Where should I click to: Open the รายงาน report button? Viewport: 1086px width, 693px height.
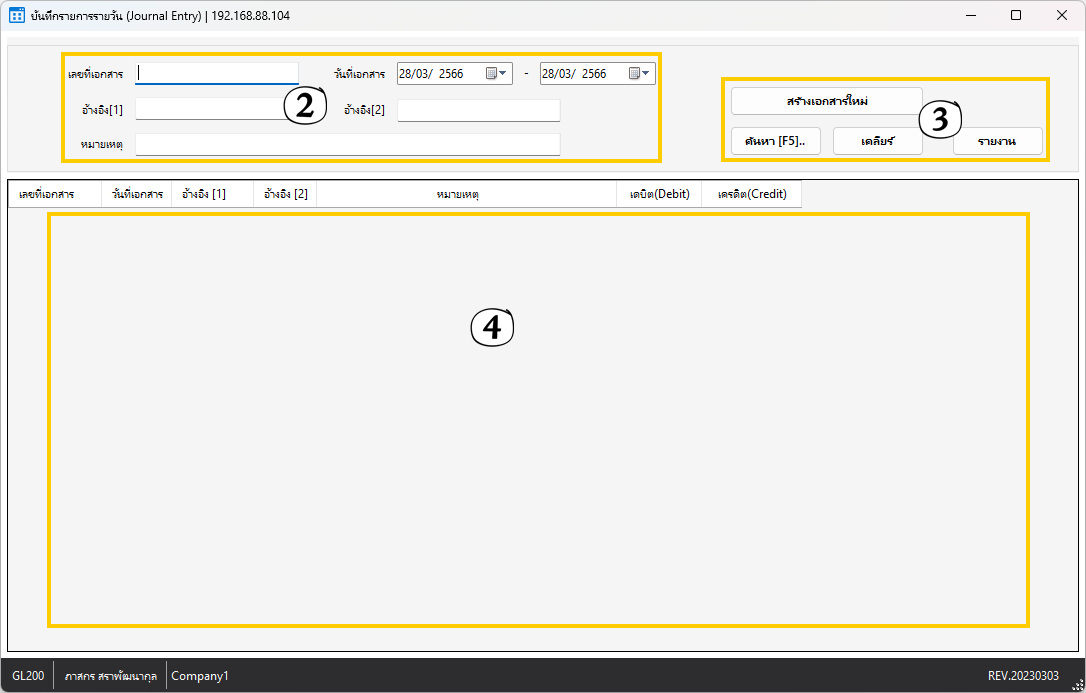(997, 142)
